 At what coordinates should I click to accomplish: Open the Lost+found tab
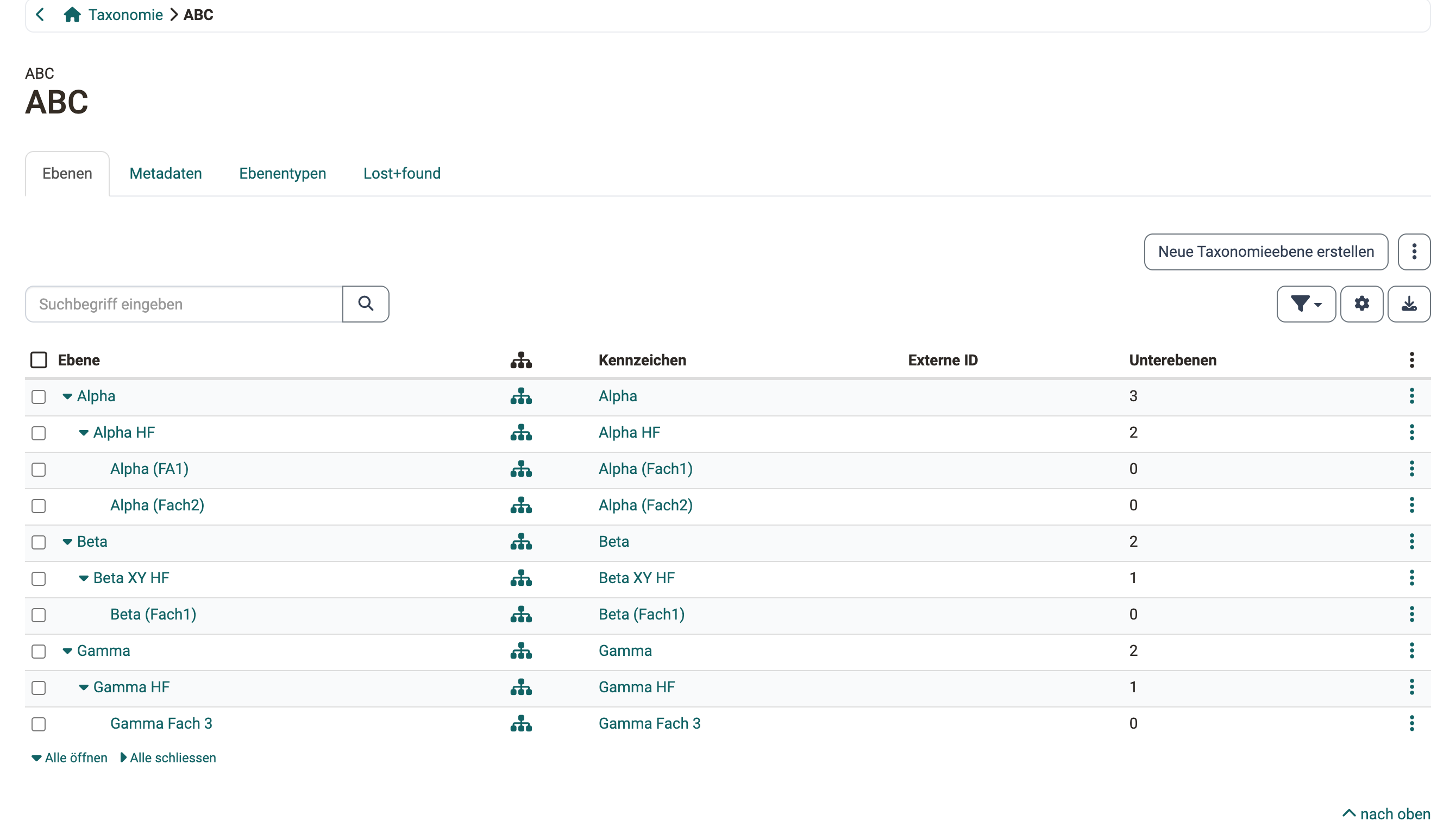(401, 174)
